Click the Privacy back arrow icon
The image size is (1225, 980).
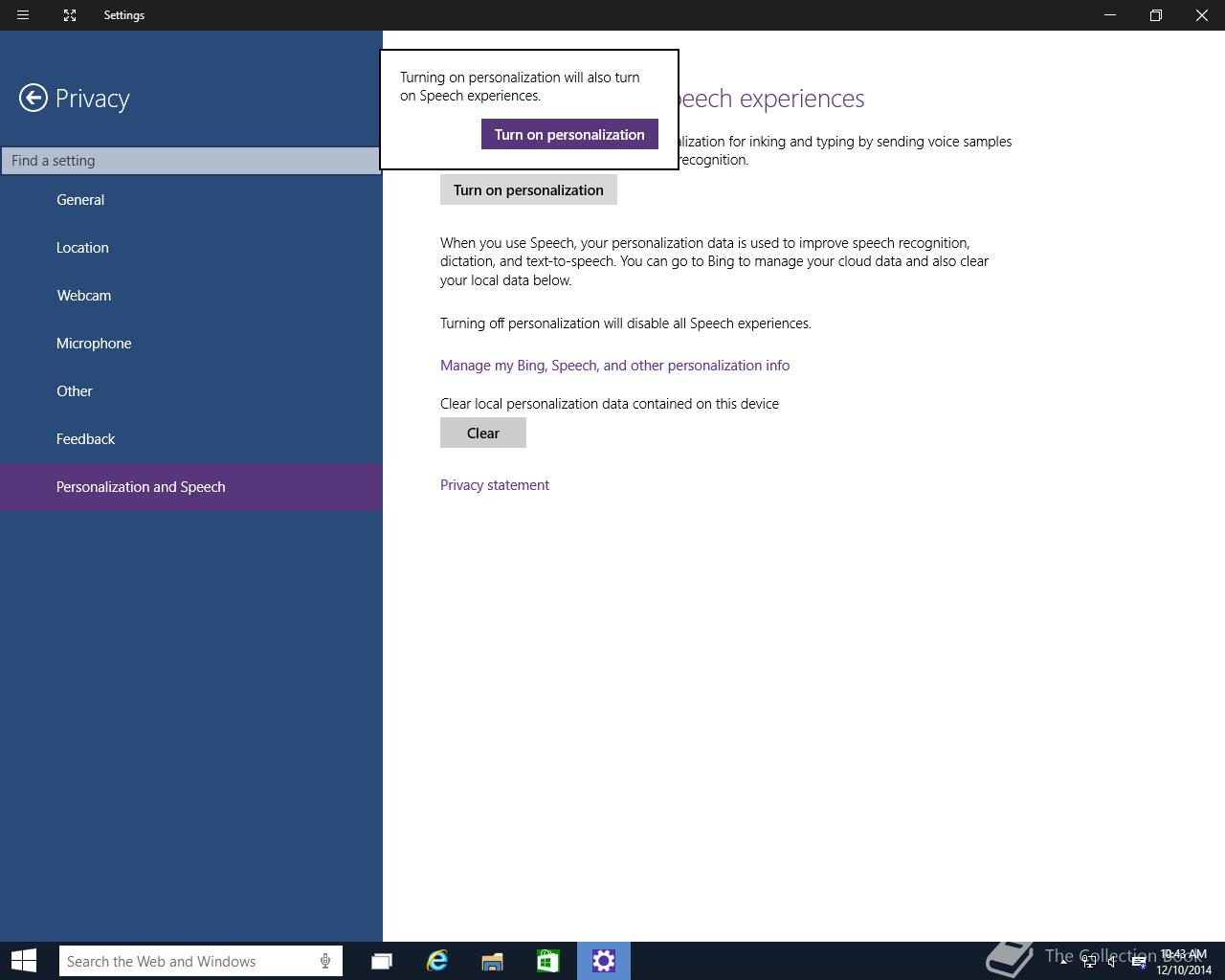33,98
